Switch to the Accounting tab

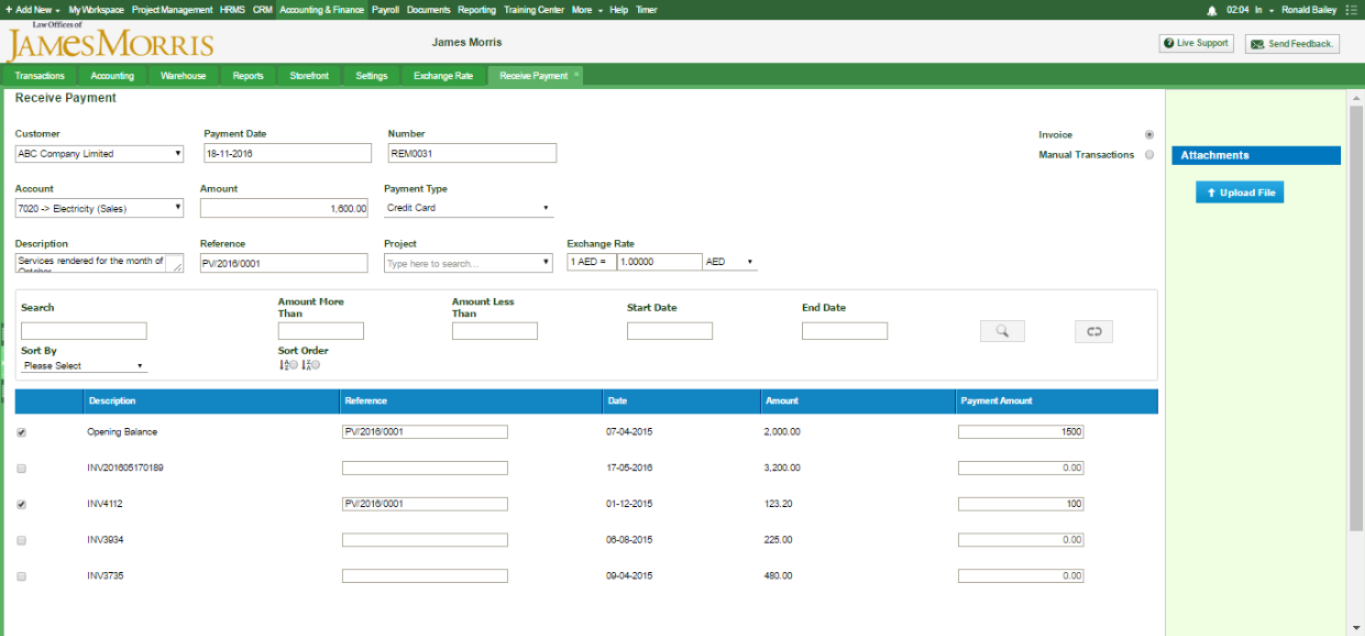[x=112, y=76]
